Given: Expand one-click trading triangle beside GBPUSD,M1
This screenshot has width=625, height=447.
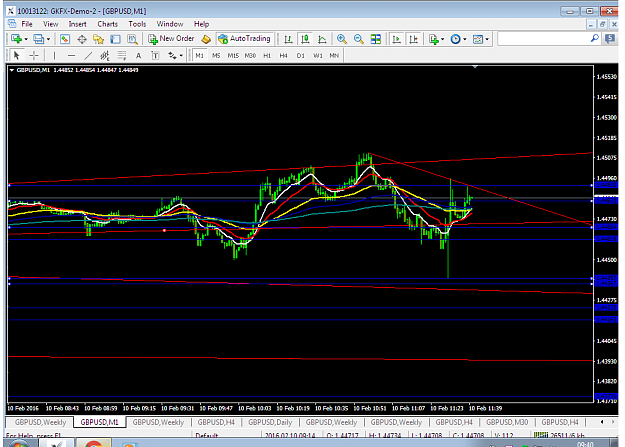Looking at the screenshot, I should coord(12,70).
